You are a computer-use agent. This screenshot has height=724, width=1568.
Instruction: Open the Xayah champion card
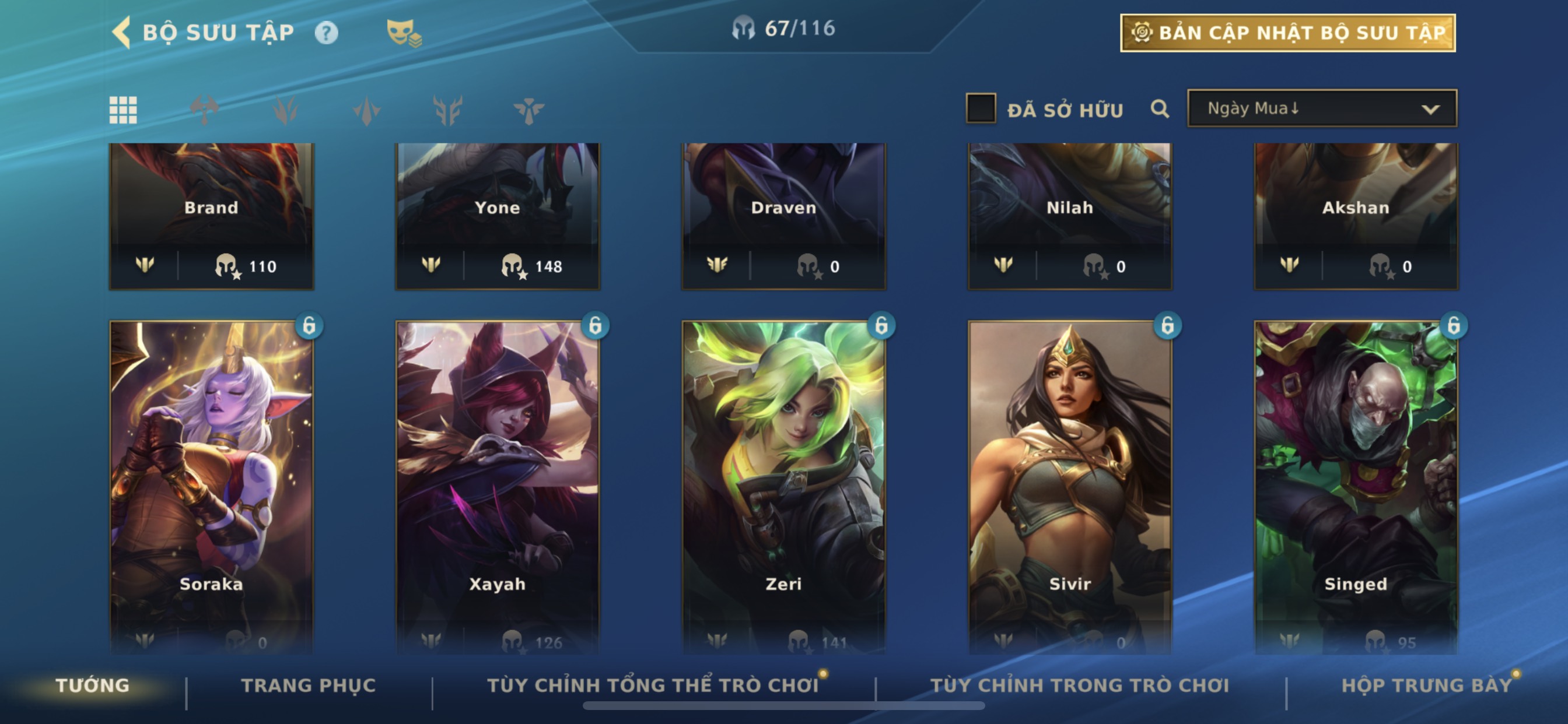(x=498, y=487)
